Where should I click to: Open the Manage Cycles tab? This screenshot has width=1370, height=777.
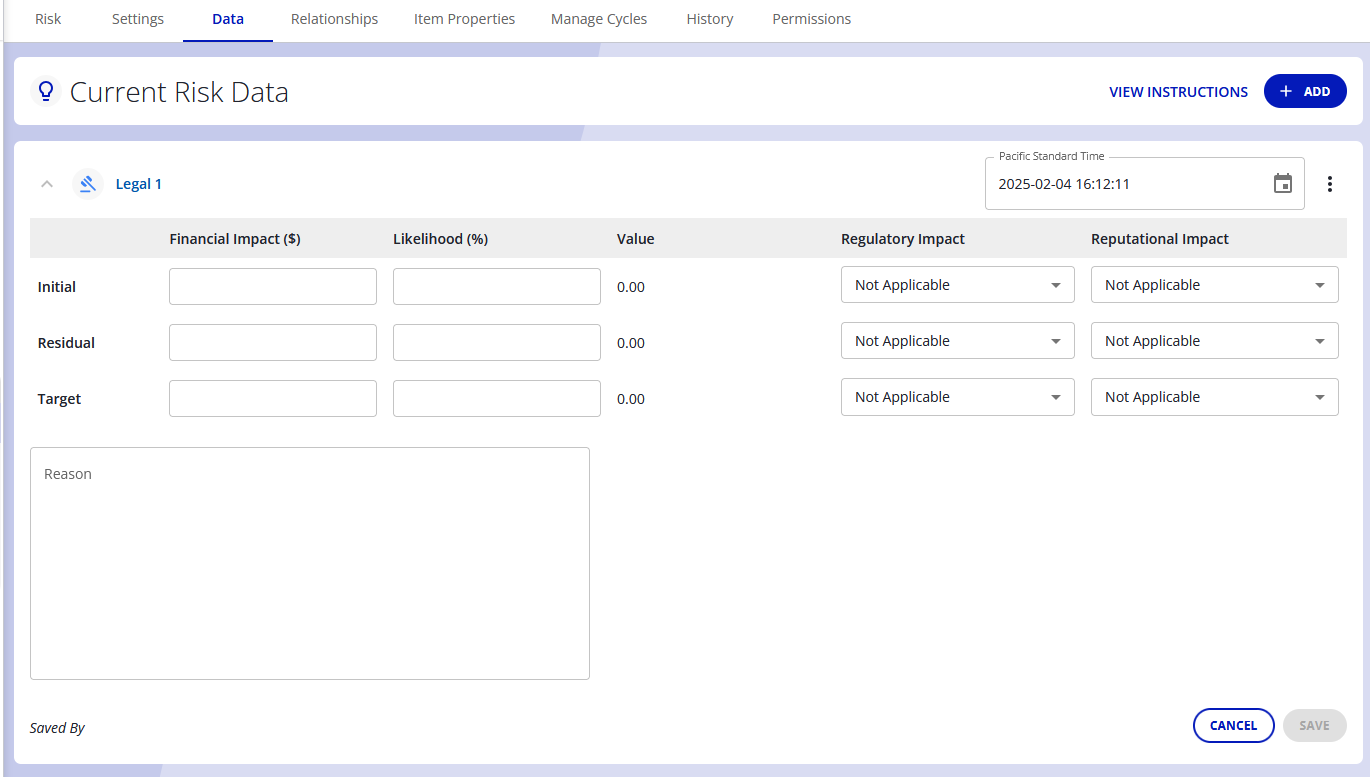tap(598, 19)
